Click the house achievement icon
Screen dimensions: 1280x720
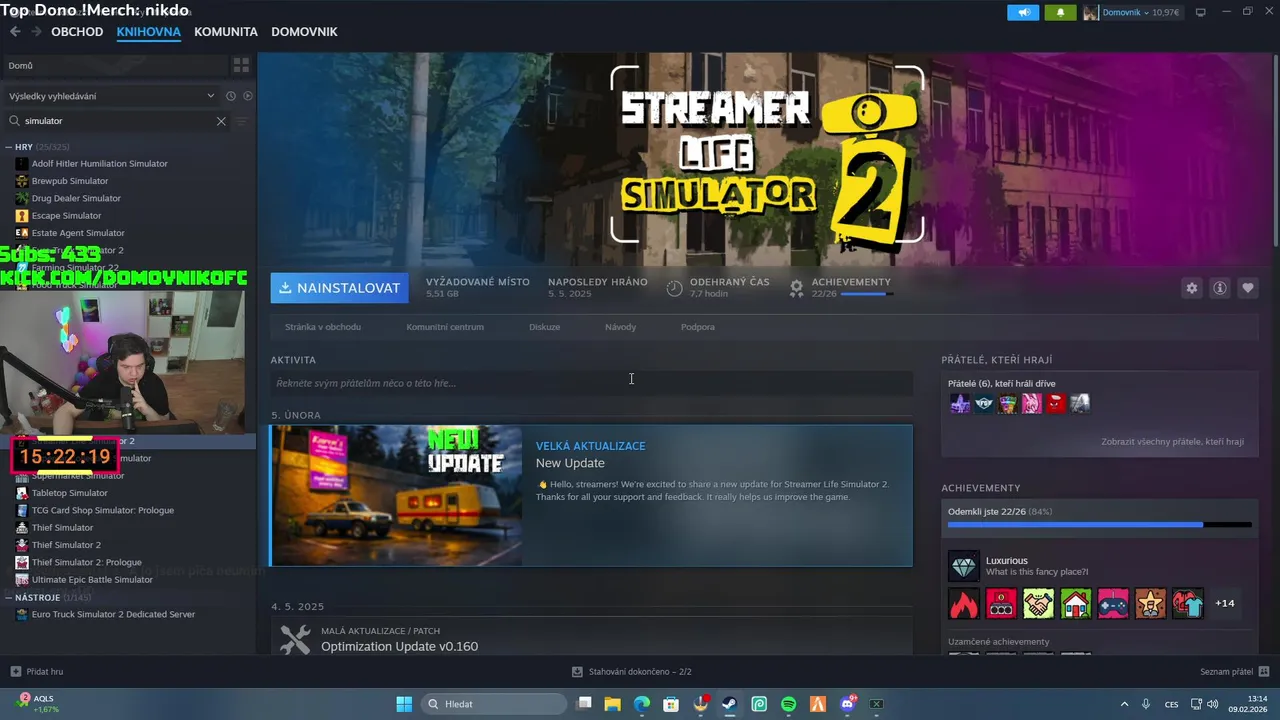[1076, 603]
